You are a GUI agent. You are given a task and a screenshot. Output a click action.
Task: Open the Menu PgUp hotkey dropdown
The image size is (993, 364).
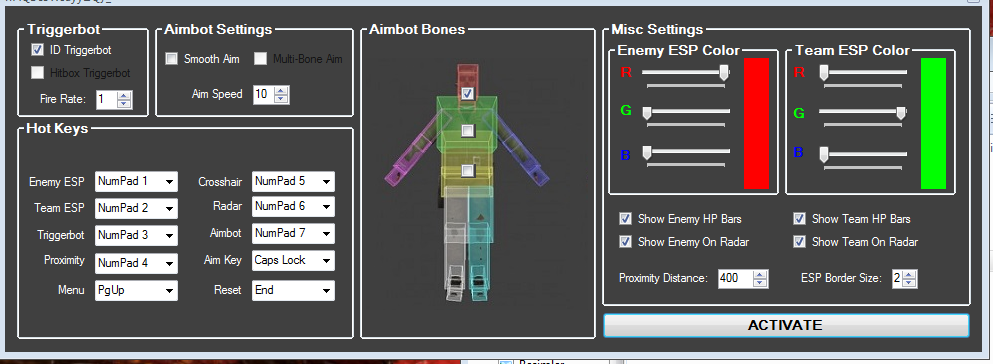136,291
